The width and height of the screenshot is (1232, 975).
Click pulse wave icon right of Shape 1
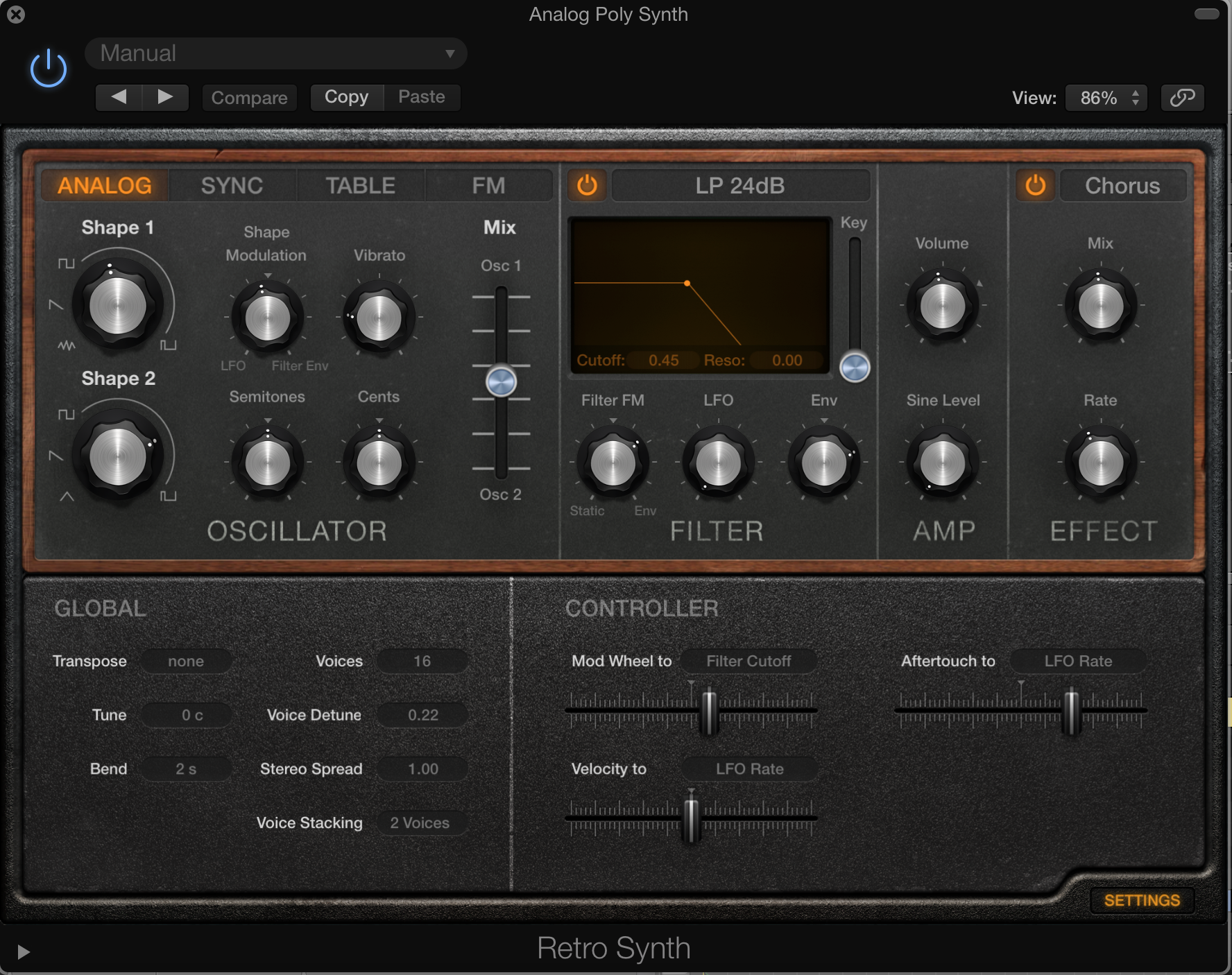(169, 345)
